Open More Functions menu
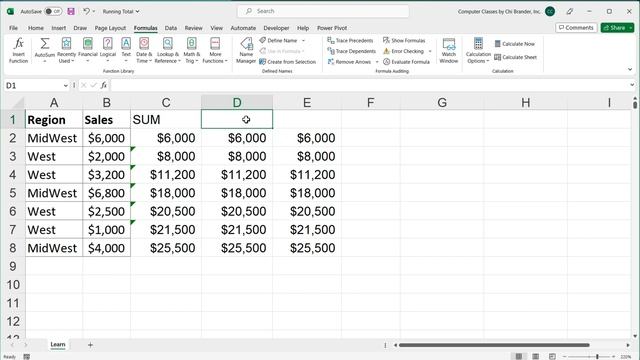This screenshot has height=360, width=640. (215, 50)
